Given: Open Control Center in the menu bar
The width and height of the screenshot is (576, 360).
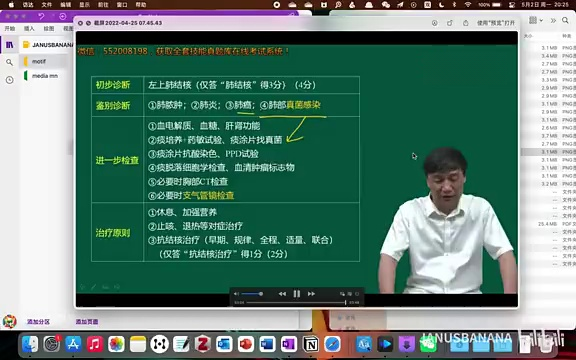Looking at the screenshot, I should [512, 5].
